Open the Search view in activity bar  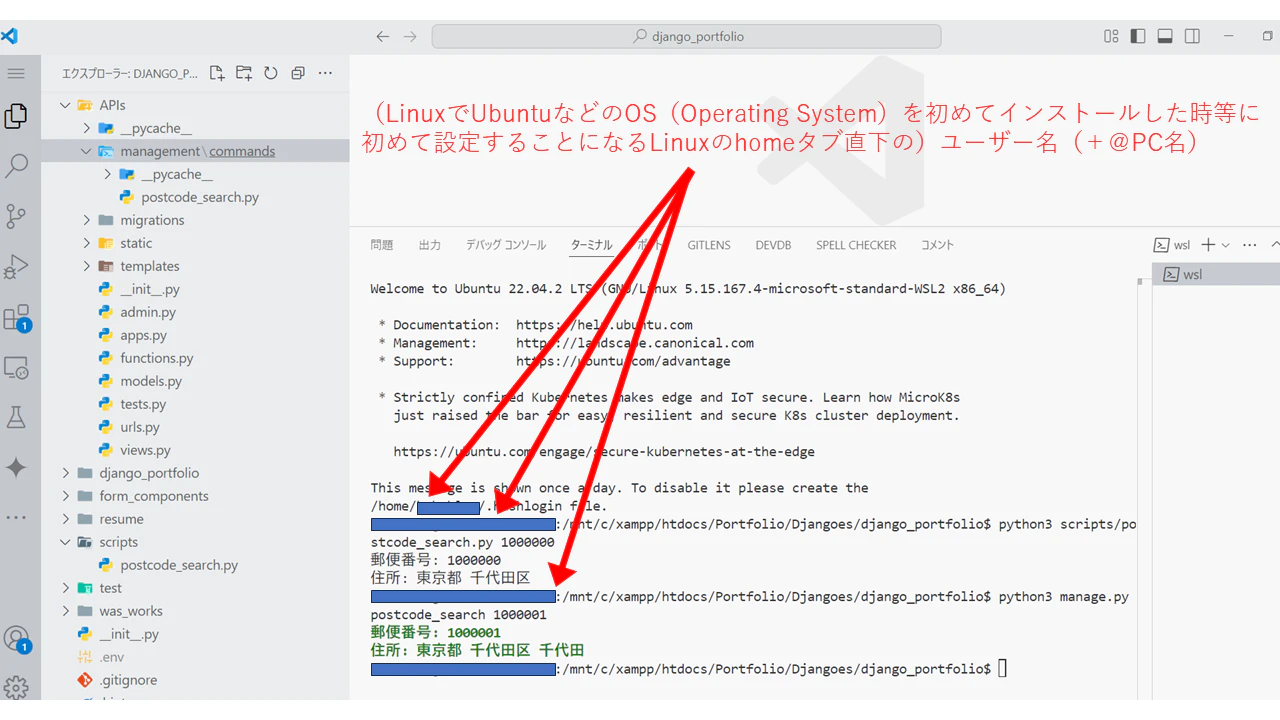click(x=16, y=166)
